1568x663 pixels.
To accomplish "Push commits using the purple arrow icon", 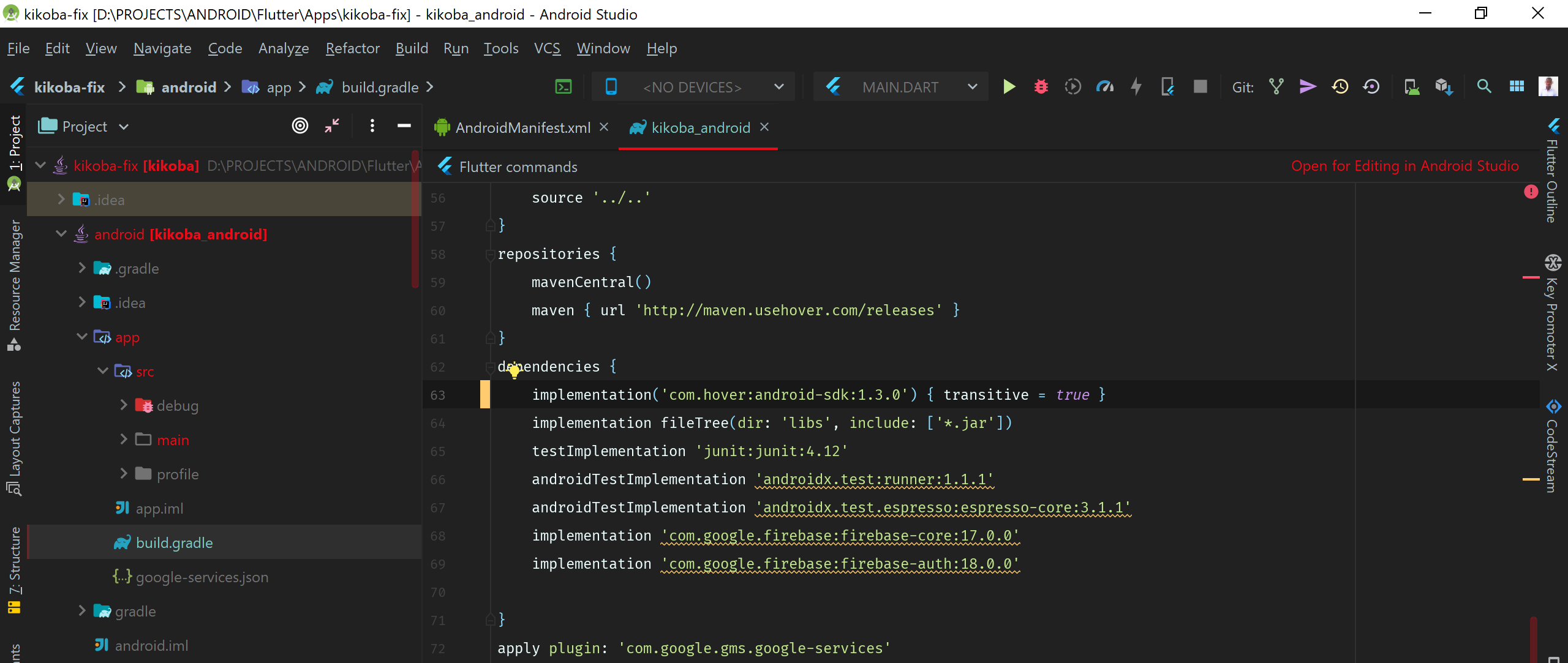I will coord(1308,87).
